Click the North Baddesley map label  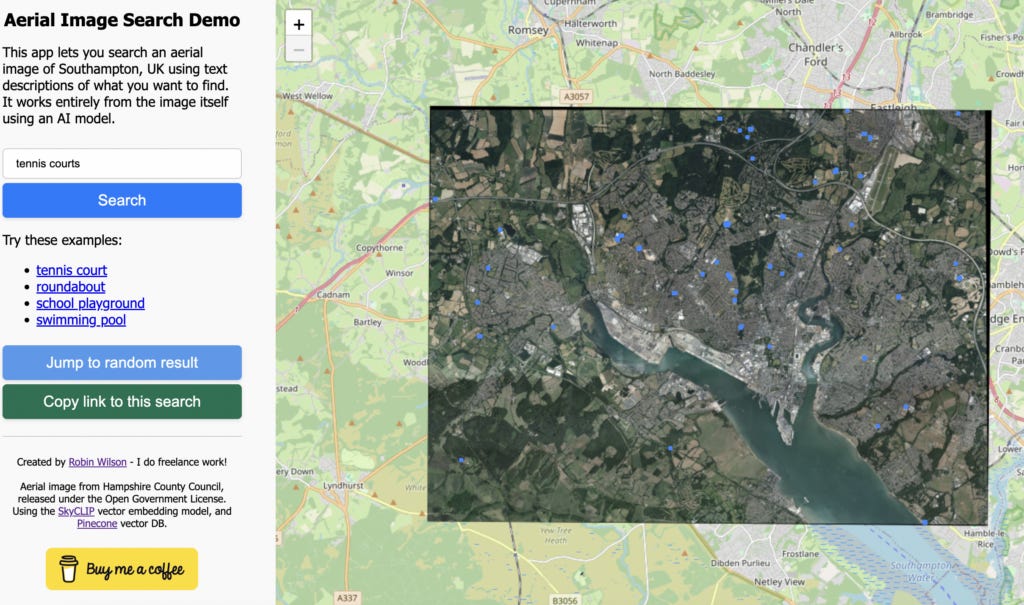pyautogui.click(x=682, y=74)
